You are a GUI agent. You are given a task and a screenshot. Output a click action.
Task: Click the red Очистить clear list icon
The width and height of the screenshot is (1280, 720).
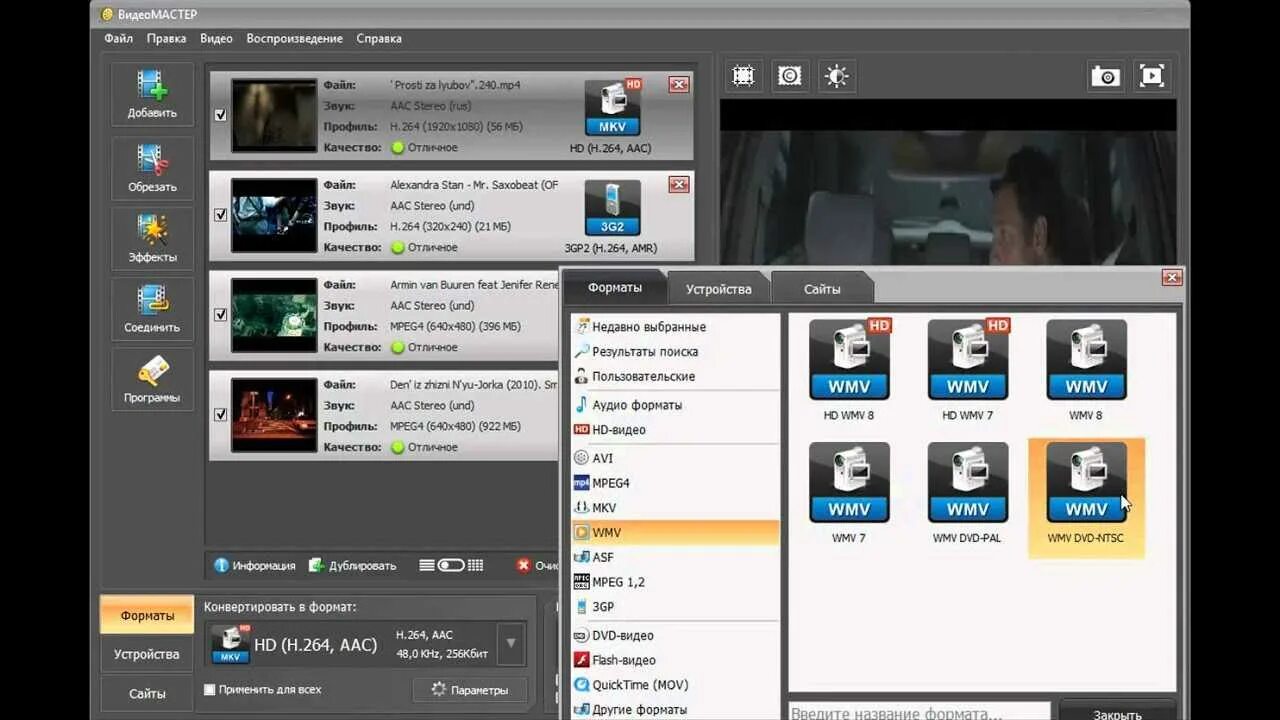(523, 565)
